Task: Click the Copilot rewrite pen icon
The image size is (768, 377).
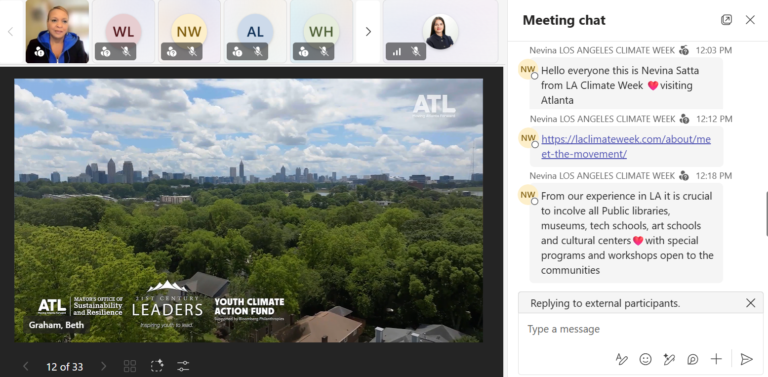Action: point(669,359)
